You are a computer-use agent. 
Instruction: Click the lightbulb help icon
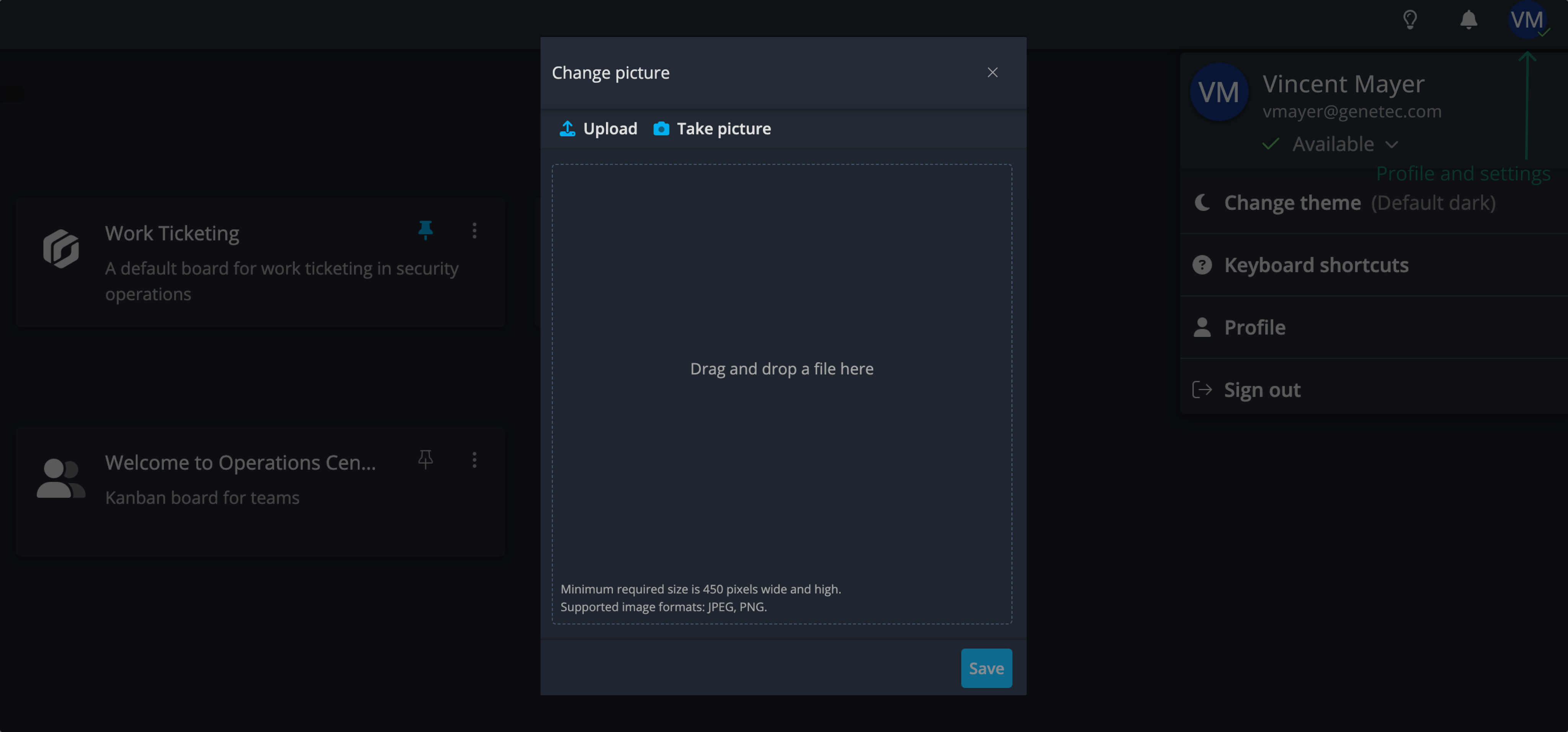(x=1410, y=20)
